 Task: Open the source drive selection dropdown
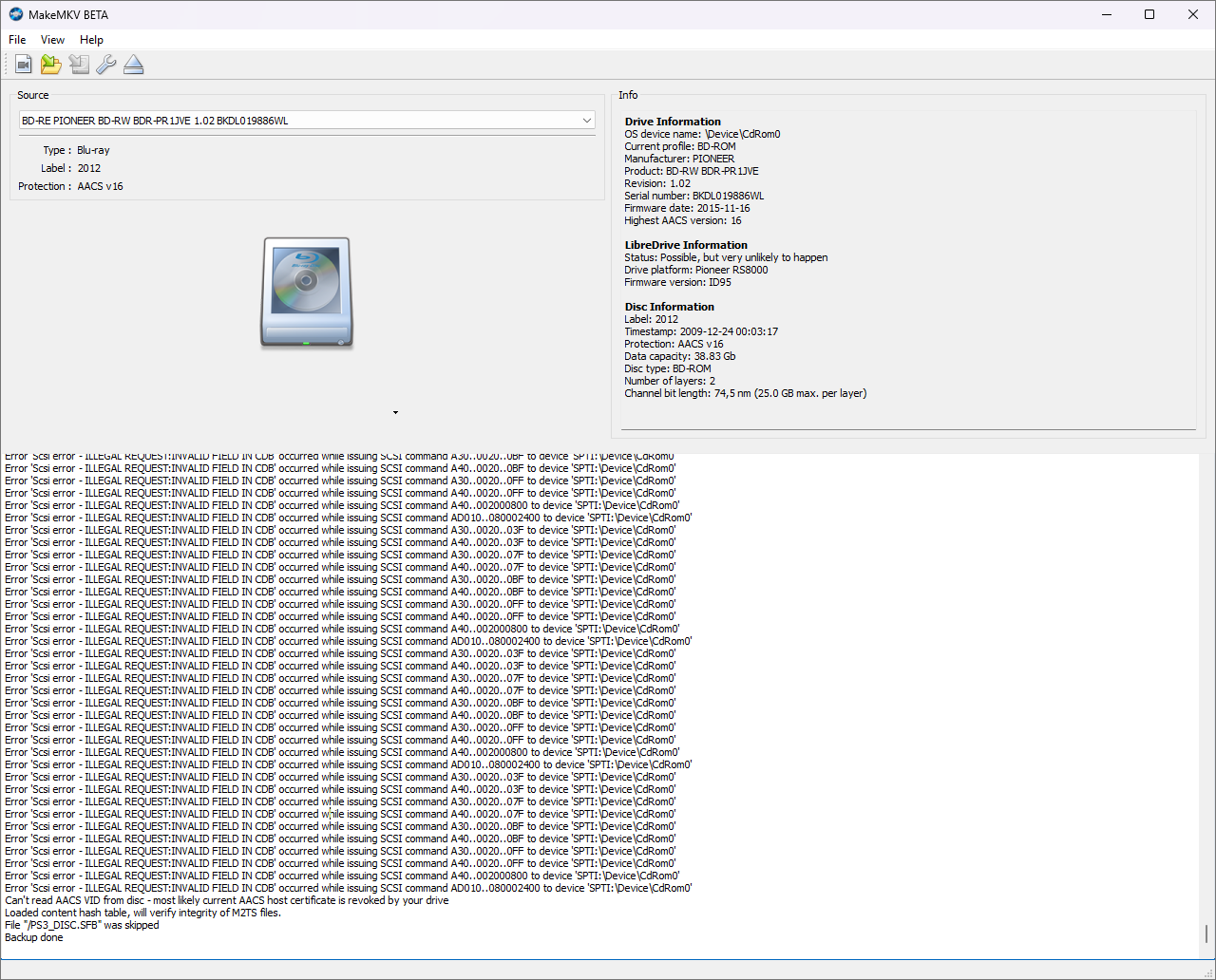(586, 120)
